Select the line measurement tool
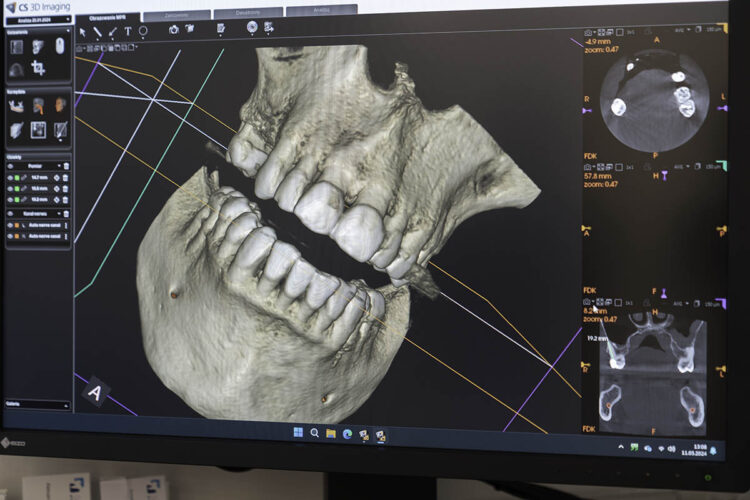Image resolution: width=750 pixels, height=500 pixels. tap(98, 30)
